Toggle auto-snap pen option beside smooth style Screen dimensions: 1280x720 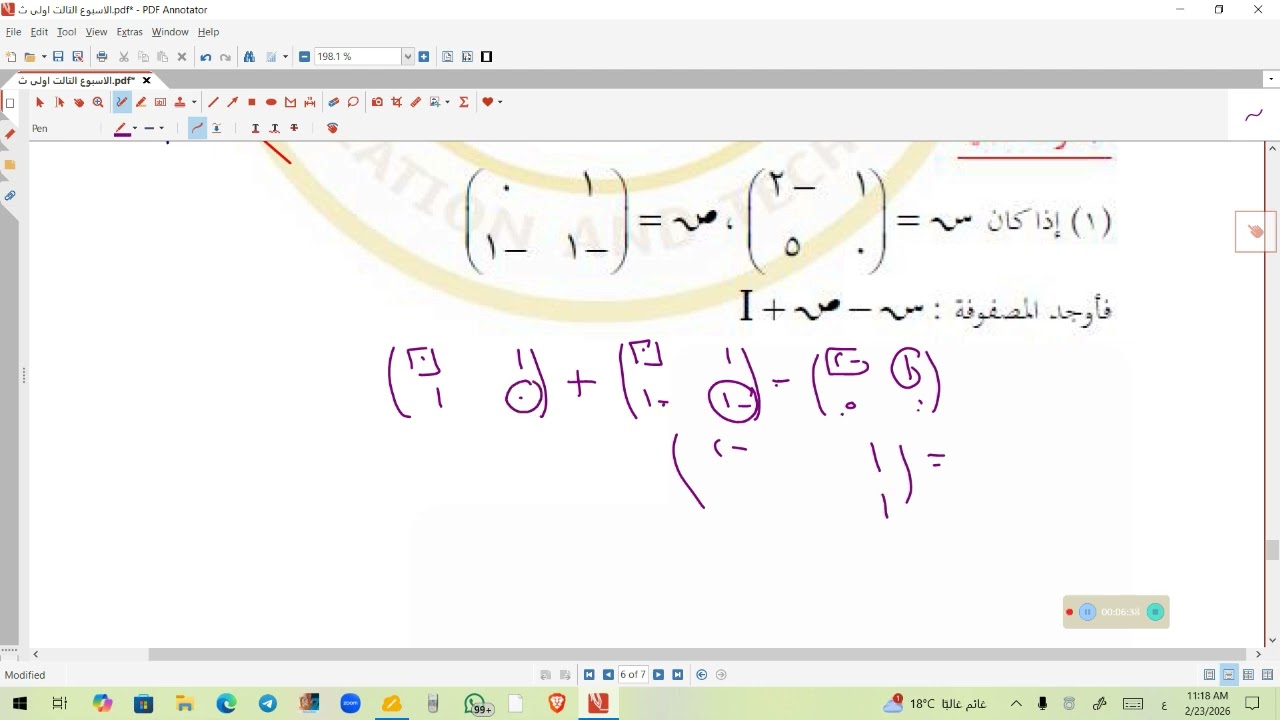click(216, 128)
